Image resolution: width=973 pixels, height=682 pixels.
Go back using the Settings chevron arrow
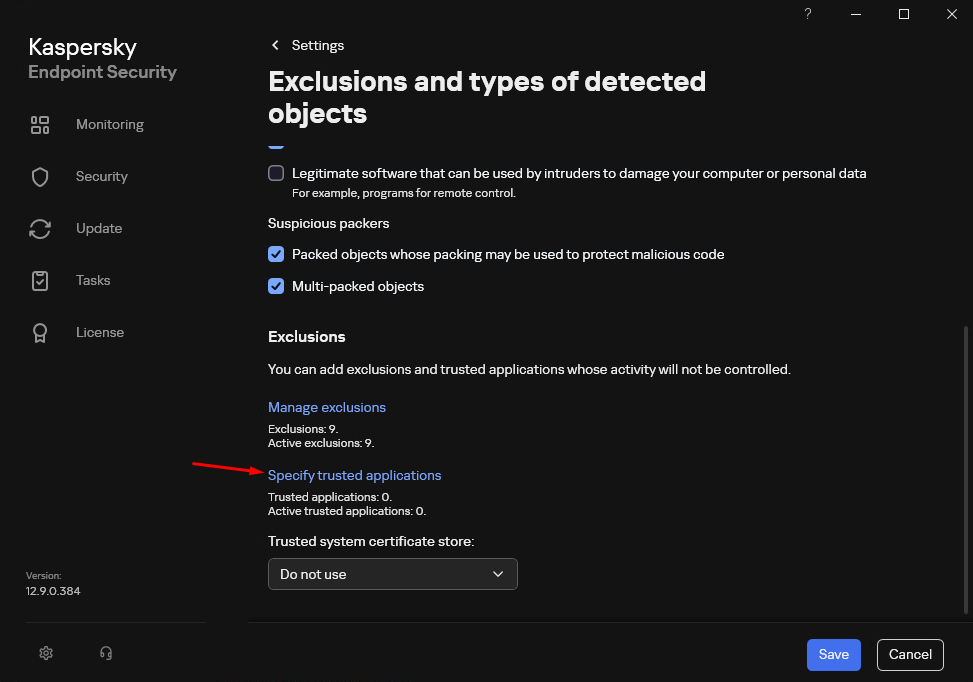click(276, 46)
